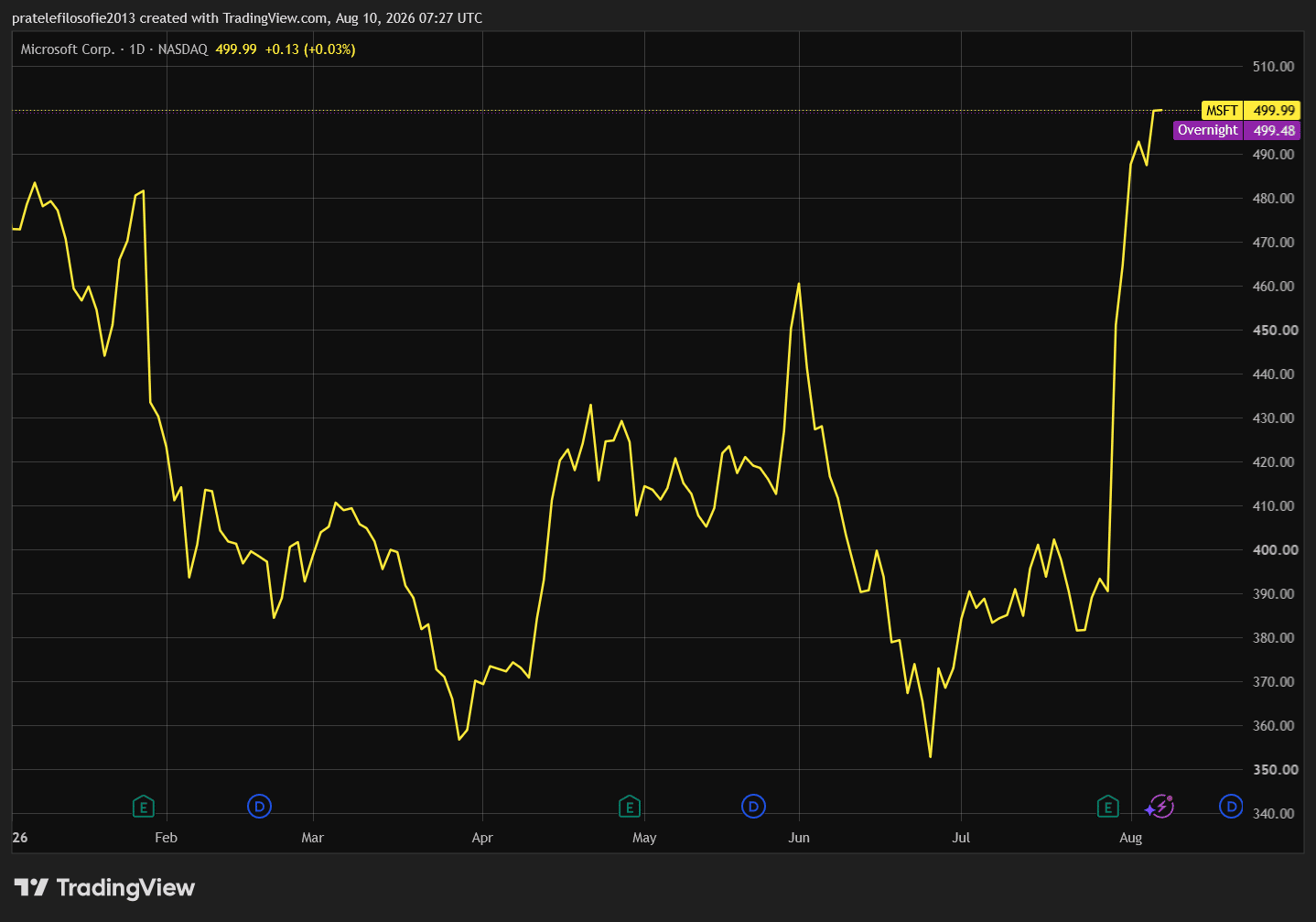The height and width of the screenshot is (922, 1316).
Task: Click the 460.00 price axis label
Action: 1274,286
